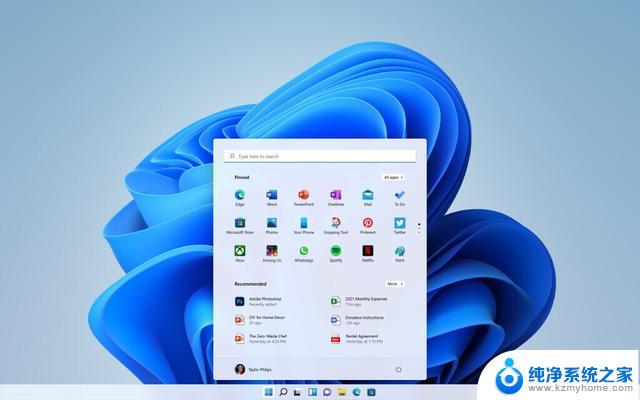Viewport: 640px width, 400px height.
Task: Launch the Paint app
Action: 400,251
